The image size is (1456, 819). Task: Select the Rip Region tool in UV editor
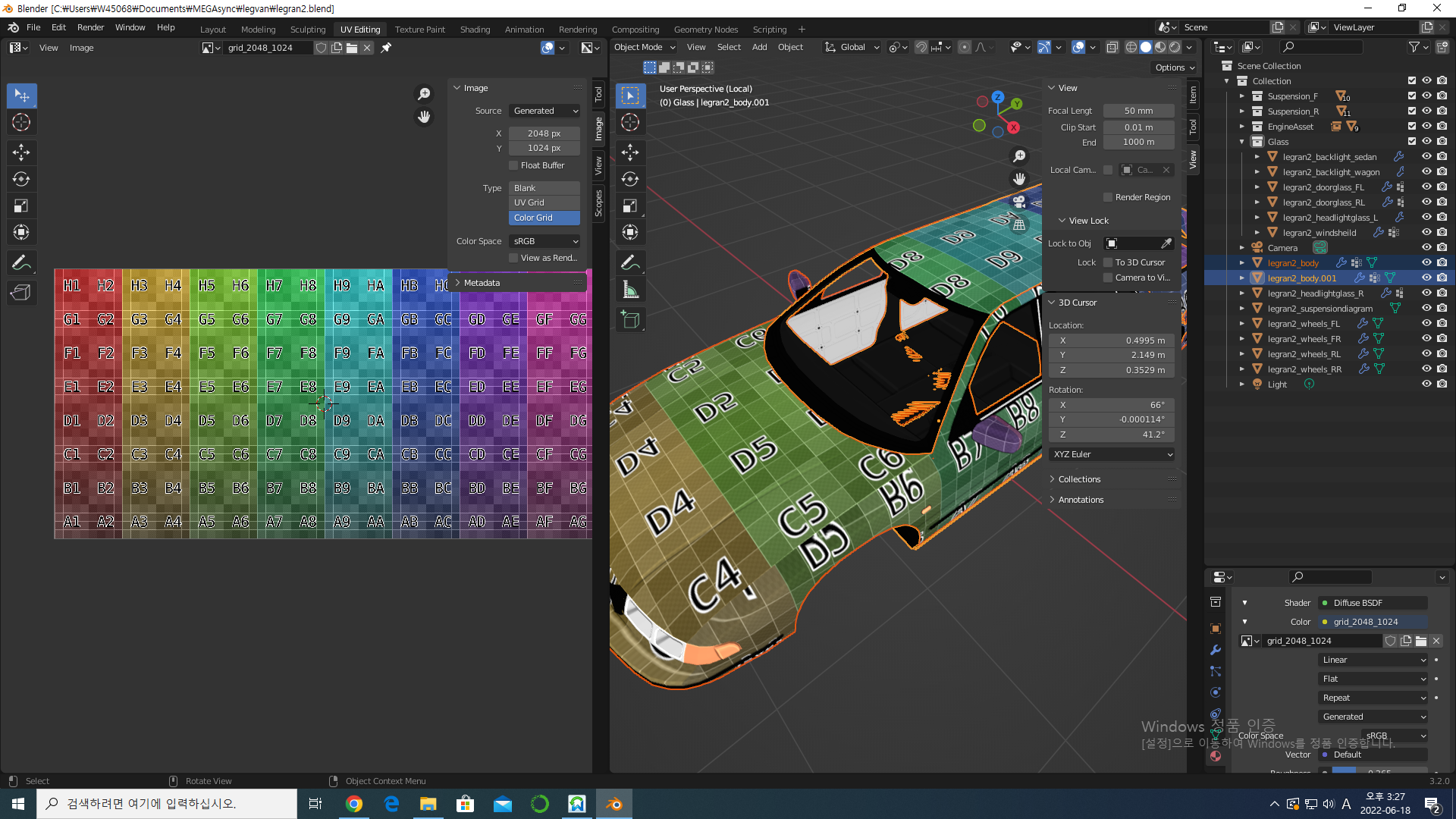[x=21, y=293]
